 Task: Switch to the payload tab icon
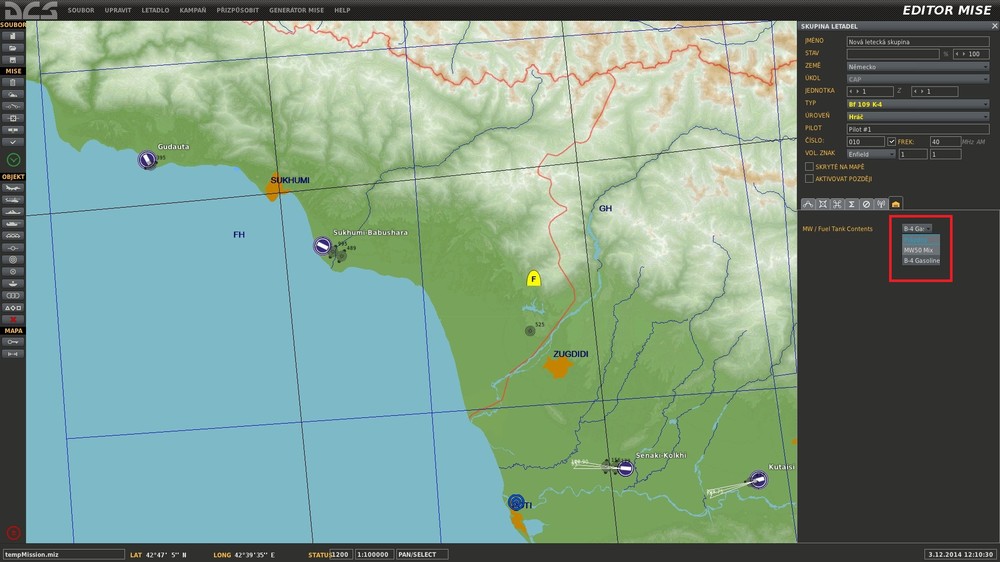823,204
